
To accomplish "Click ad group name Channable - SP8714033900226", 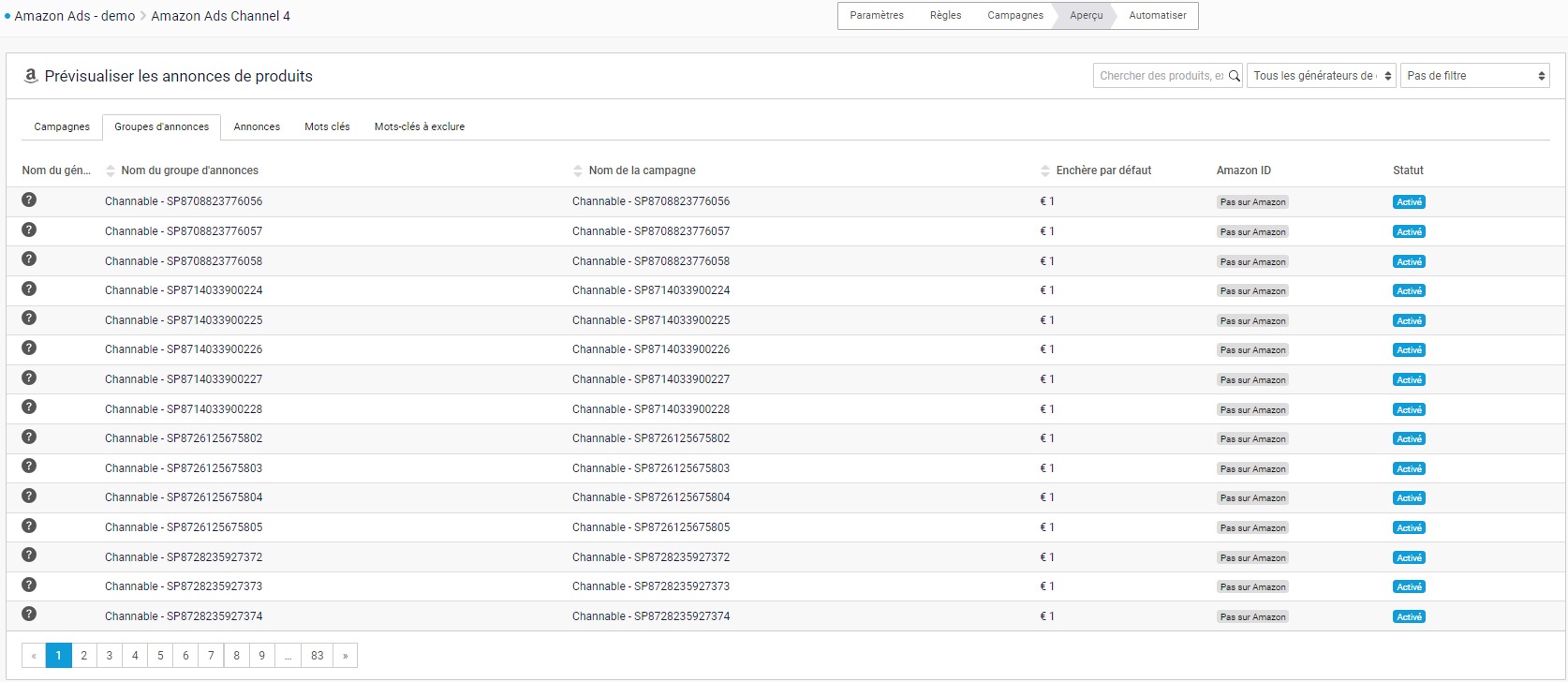I will pyautogui.click(x=184, y=349).
